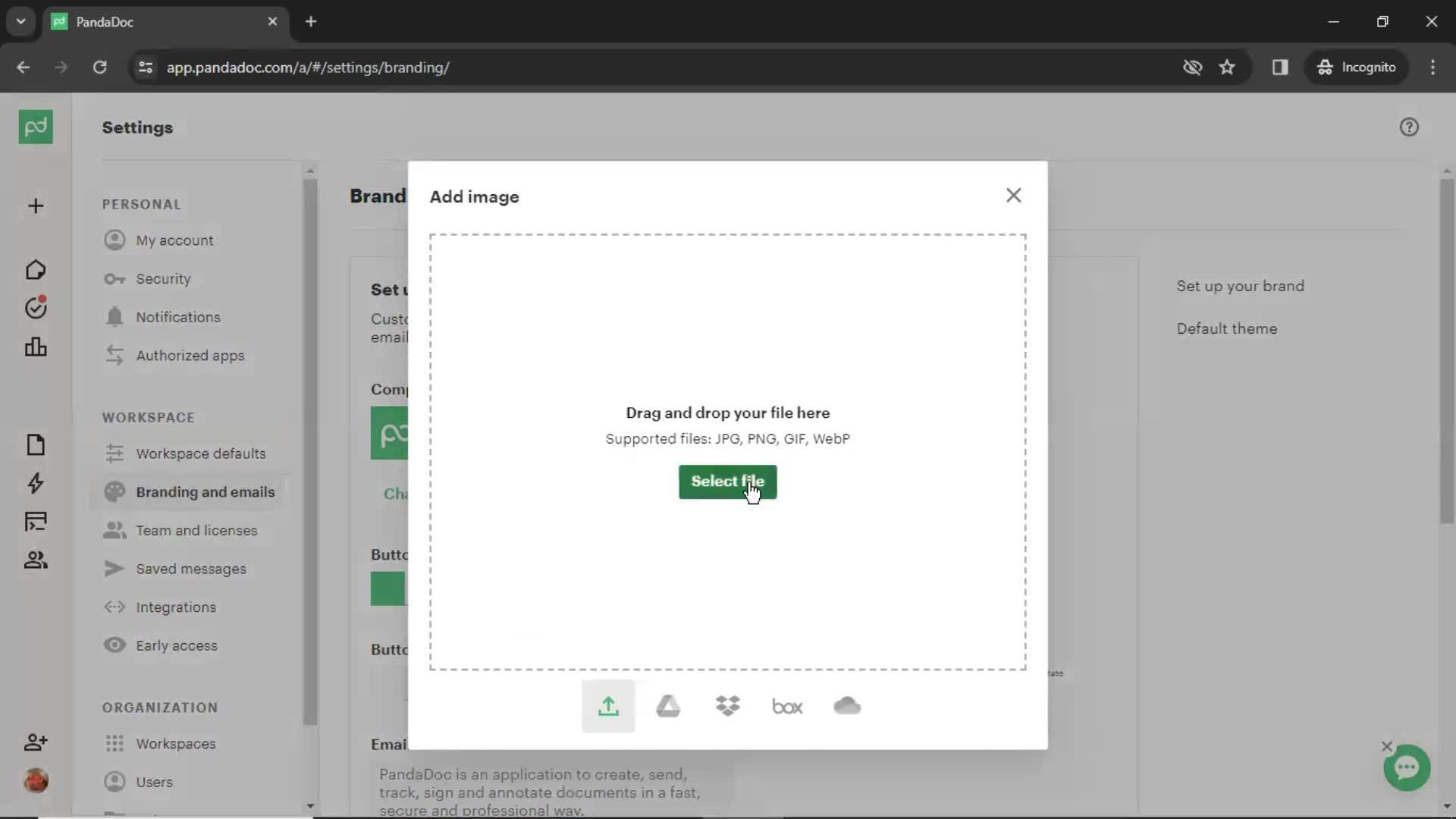This screenshot has width=1456, height=819.
Task: Click the upload/local file icon
Action: pos(608,706)
